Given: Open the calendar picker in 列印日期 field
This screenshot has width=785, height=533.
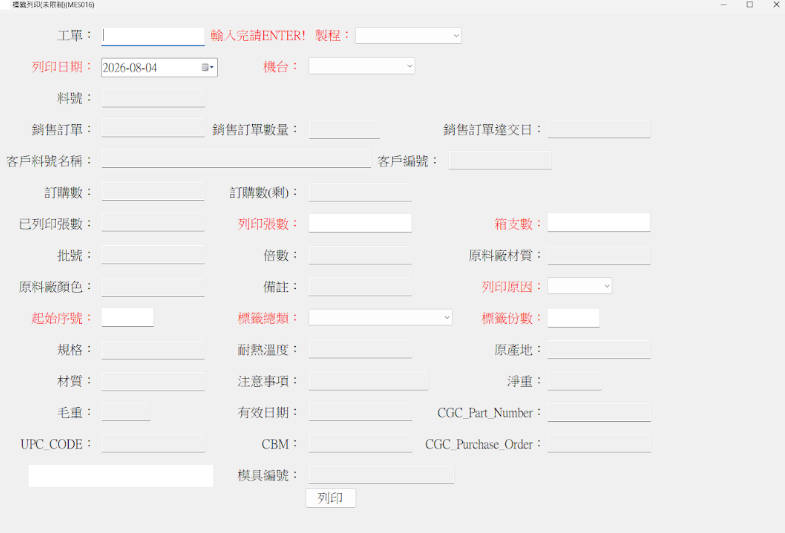Looking at the screenshot, I should tap(208, 68).
